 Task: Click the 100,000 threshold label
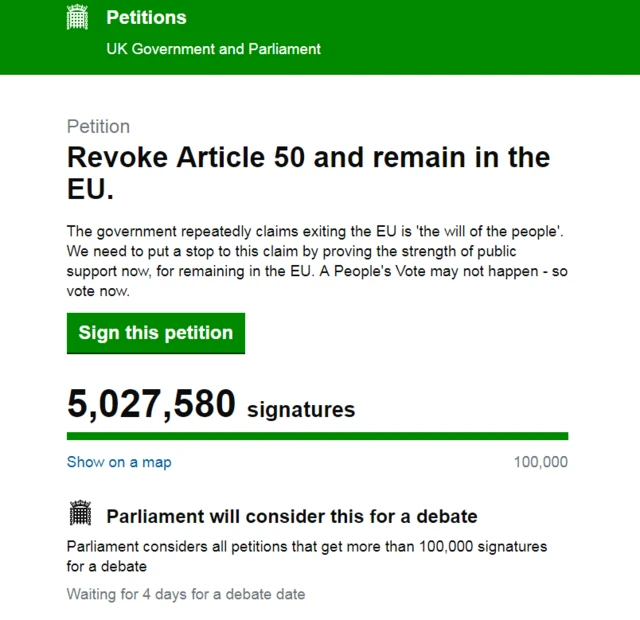coord(541,462)
